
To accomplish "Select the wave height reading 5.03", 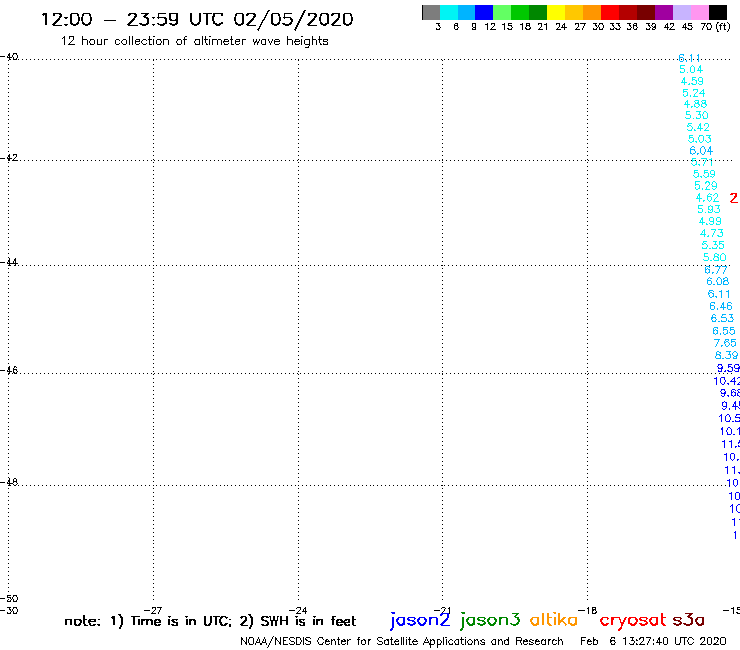I will (699, 139).
